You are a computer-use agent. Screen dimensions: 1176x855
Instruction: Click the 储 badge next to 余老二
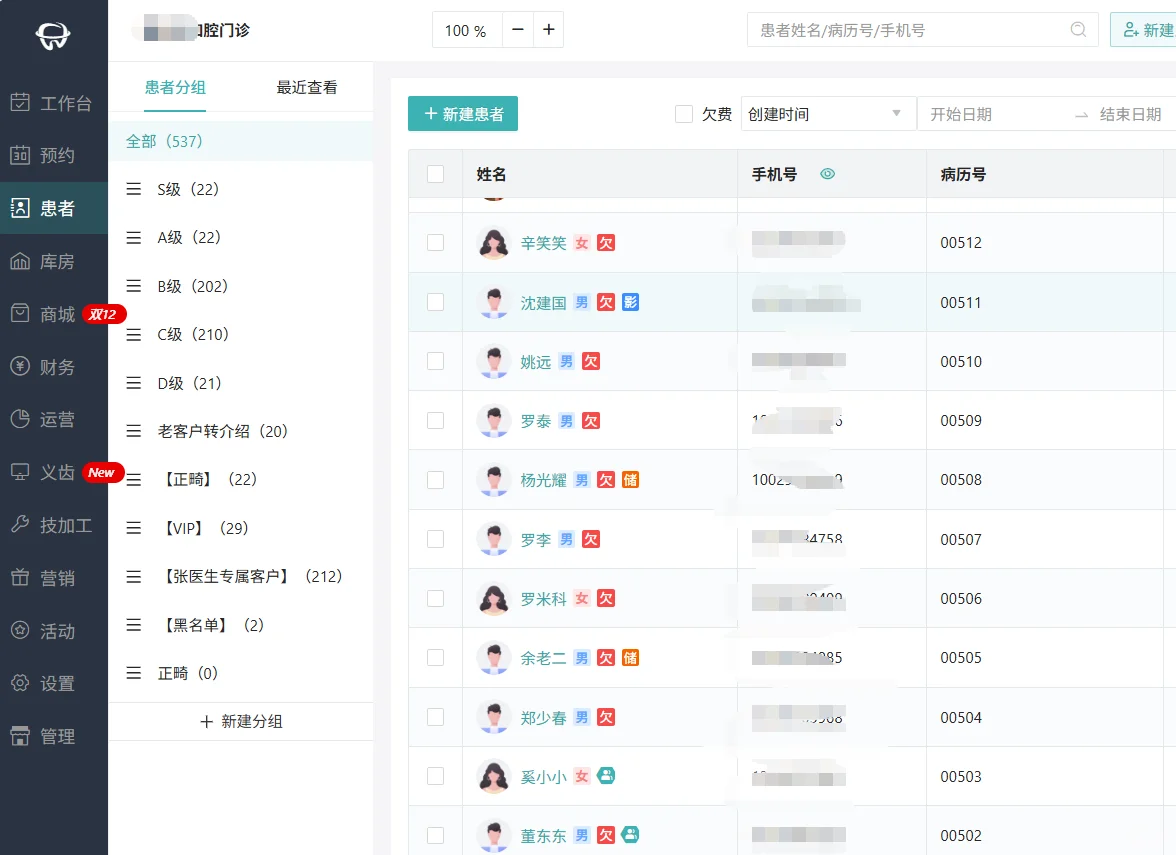click(x=630, y=658)
